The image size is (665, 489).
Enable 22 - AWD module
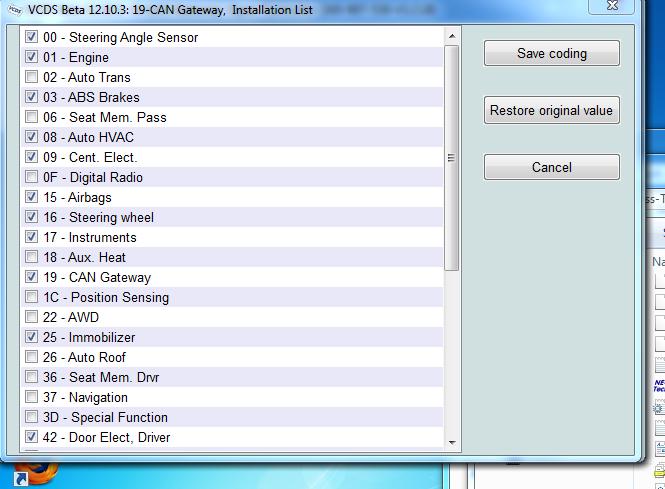click(x=31, y=316)
